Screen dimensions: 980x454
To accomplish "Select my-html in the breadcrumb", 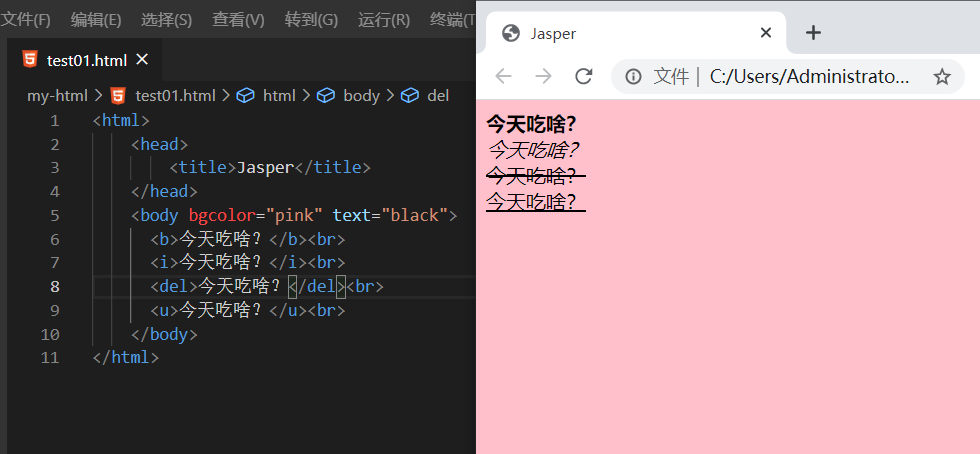I will click(x=57, y=96).
